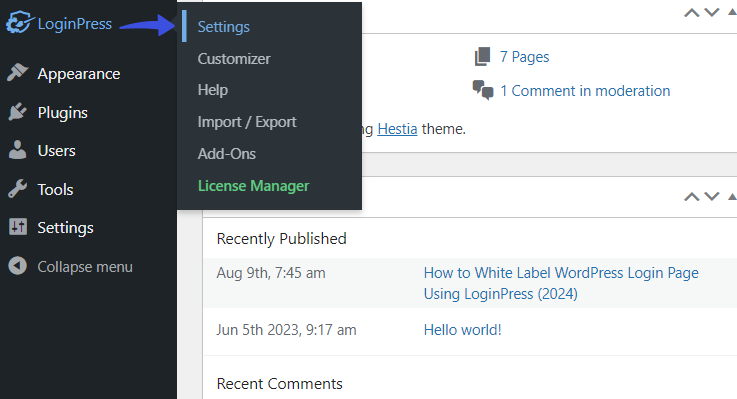The width and height of the screenshot is (737, 399).
Task: Move top dashboard widget up
Action: (691, 13)
